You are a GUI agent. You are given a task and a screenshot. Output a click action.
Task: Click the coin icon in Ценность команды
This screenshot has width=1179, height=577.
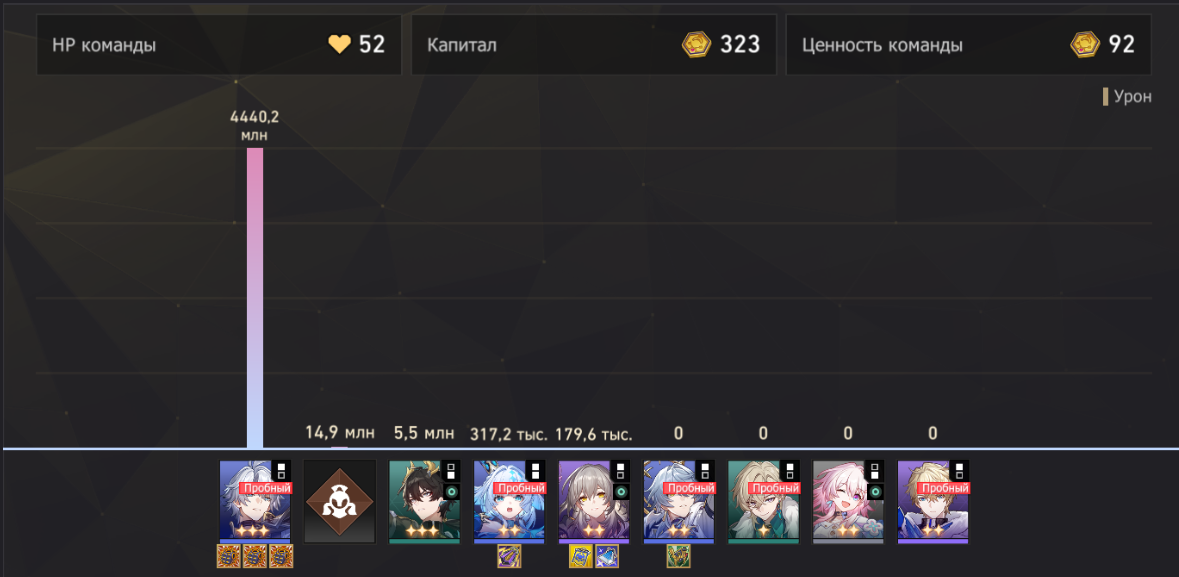click(1085, 44)
